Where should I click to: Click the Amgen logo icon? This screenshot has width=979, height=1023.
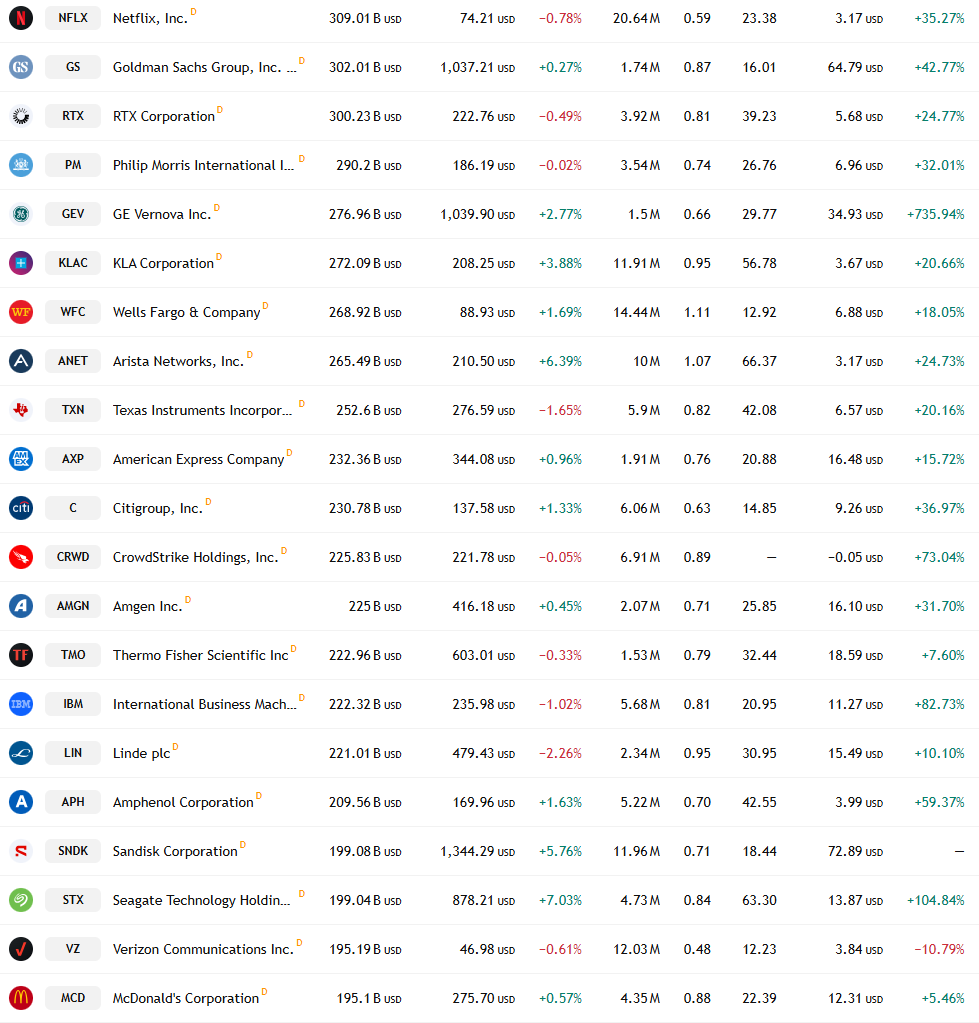(21, 605)
